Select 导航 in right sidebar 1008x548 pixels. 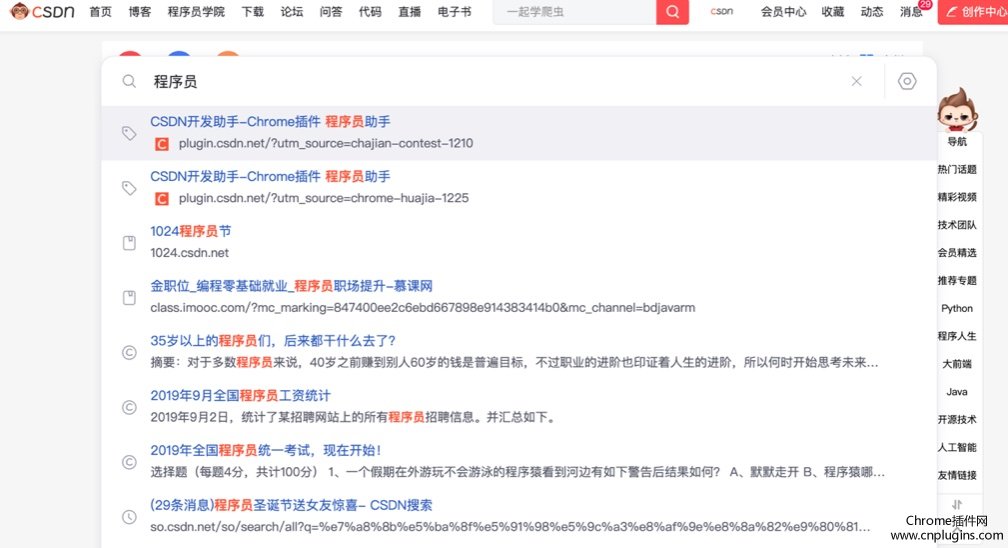click(957, 142)
